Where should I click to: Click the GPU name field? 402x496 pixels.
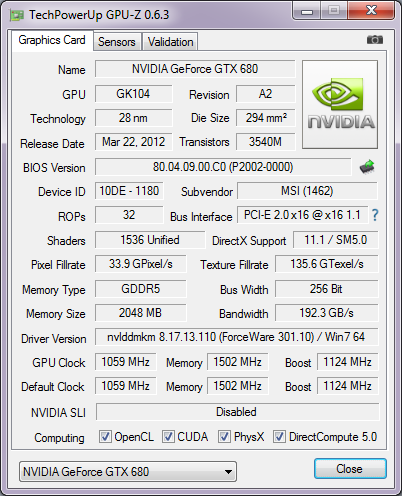click(195, 69)
